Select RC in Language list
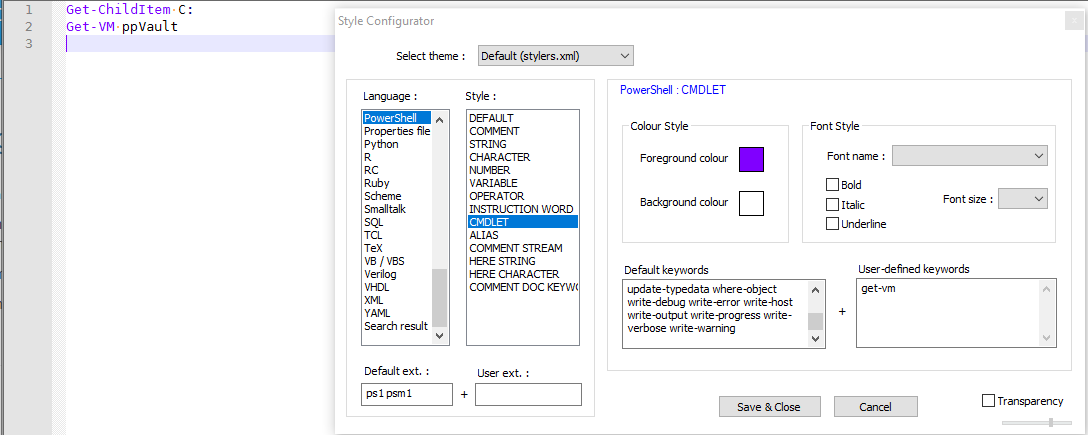 (397, 170)
